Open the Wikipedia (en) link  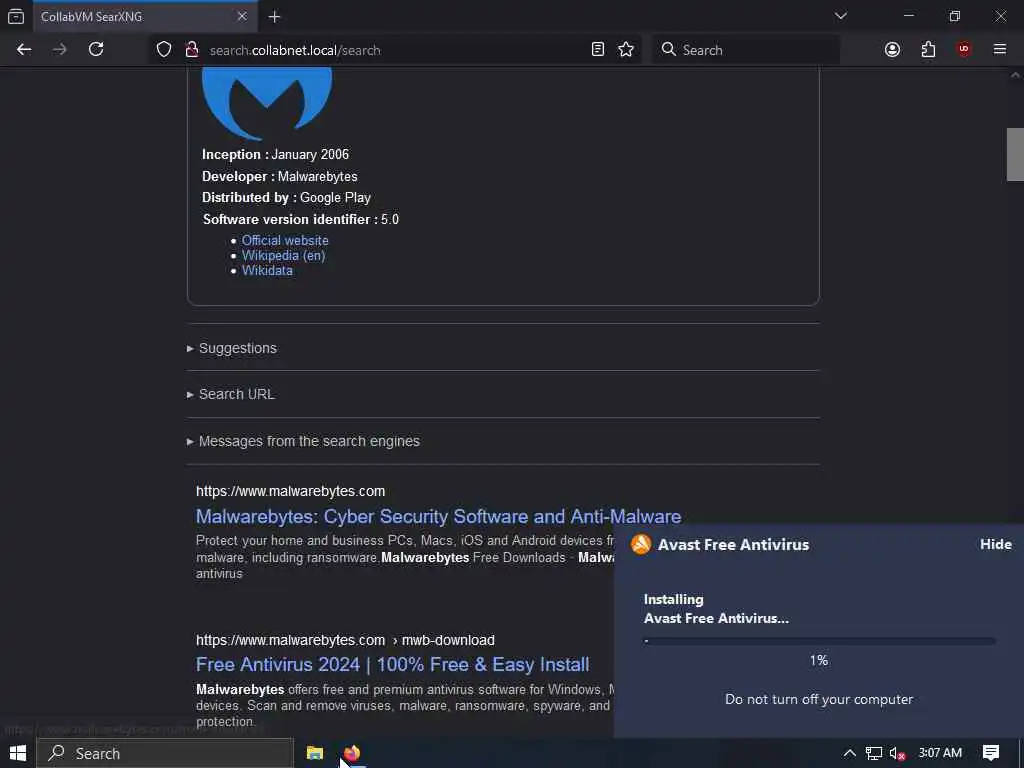283,255
